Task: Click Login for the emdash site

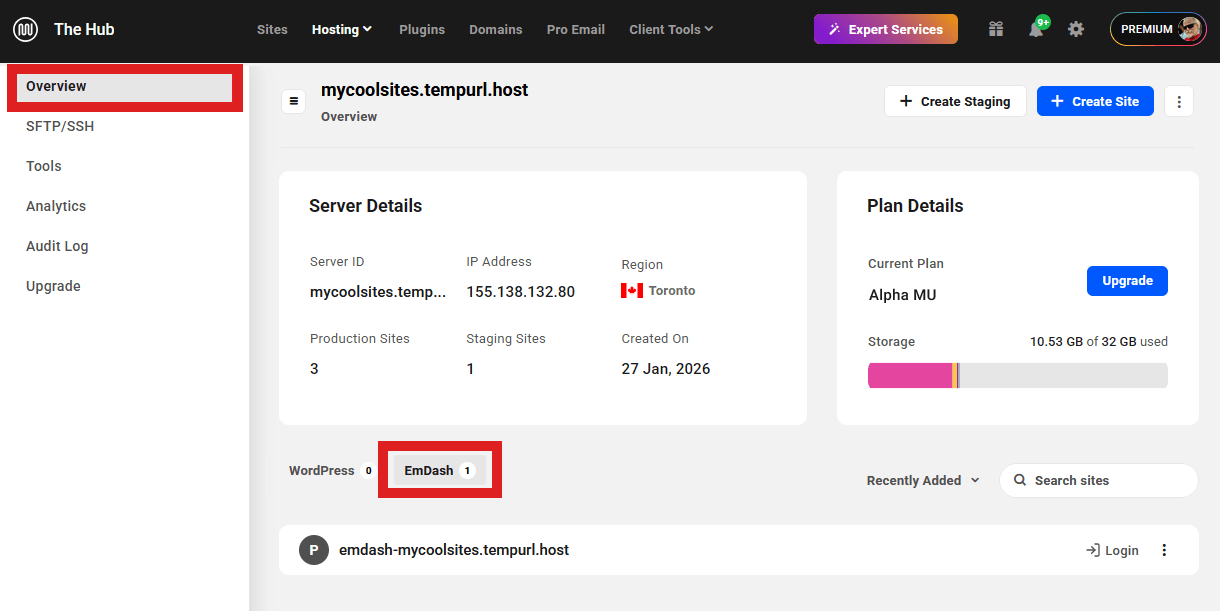Action: [1112, 550]
